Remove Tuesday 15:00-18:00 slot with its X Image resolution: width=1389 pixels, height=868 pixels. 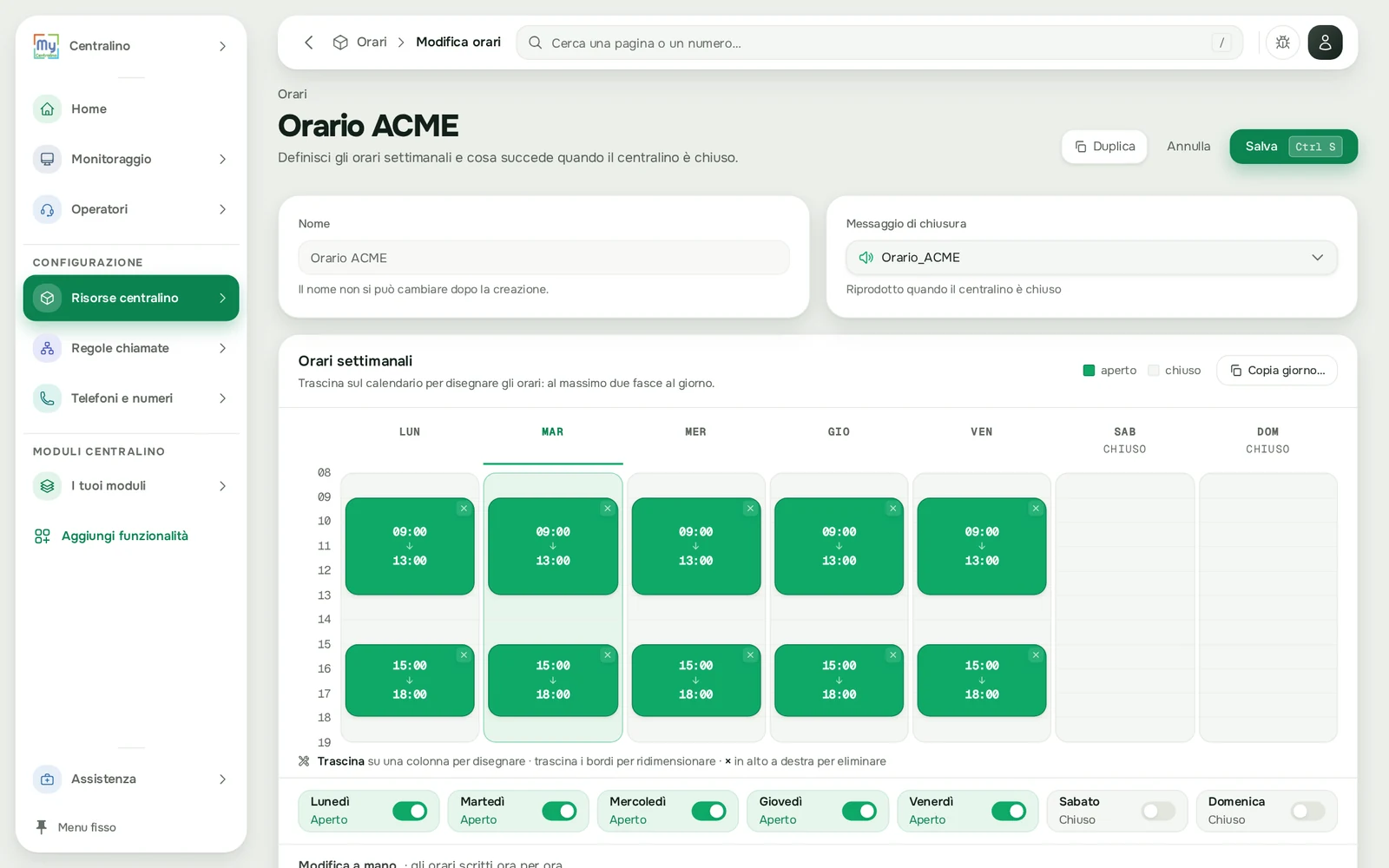point(607,655)
